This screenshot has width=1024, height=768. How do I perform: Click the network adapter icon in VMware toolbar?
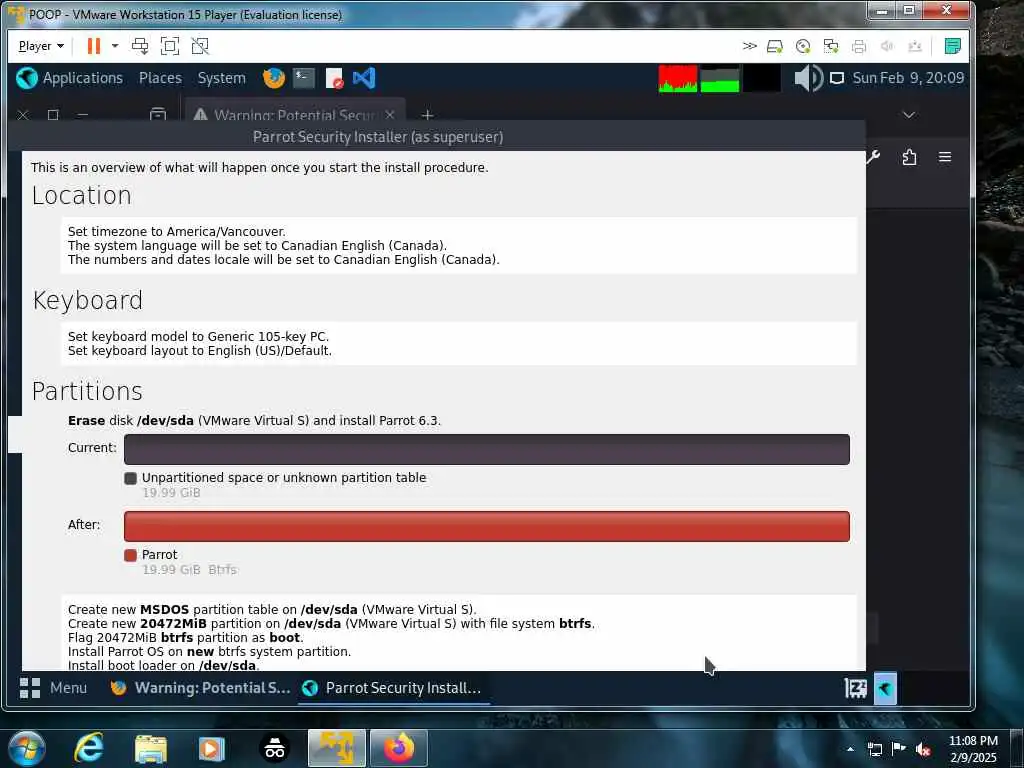pos(831,46)
